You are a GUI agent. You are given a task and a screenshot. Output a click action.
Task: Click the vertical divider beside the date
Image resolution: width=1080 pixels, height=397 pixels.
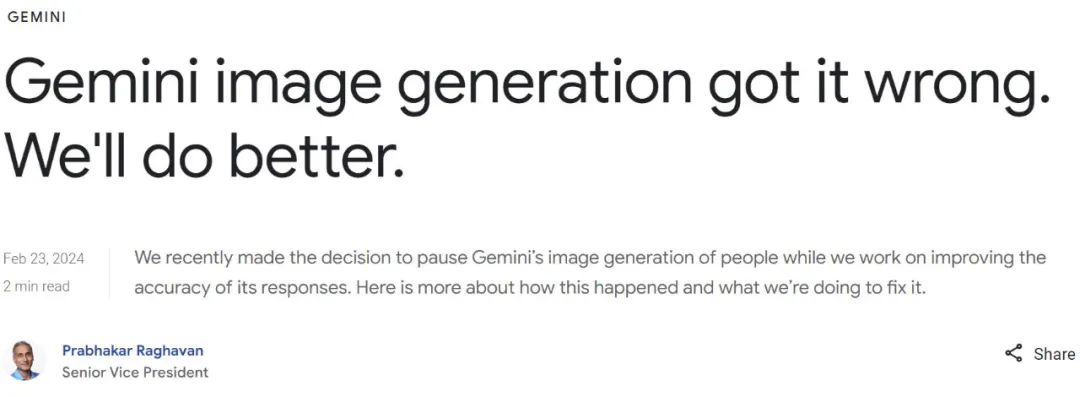tap(110, 272)
